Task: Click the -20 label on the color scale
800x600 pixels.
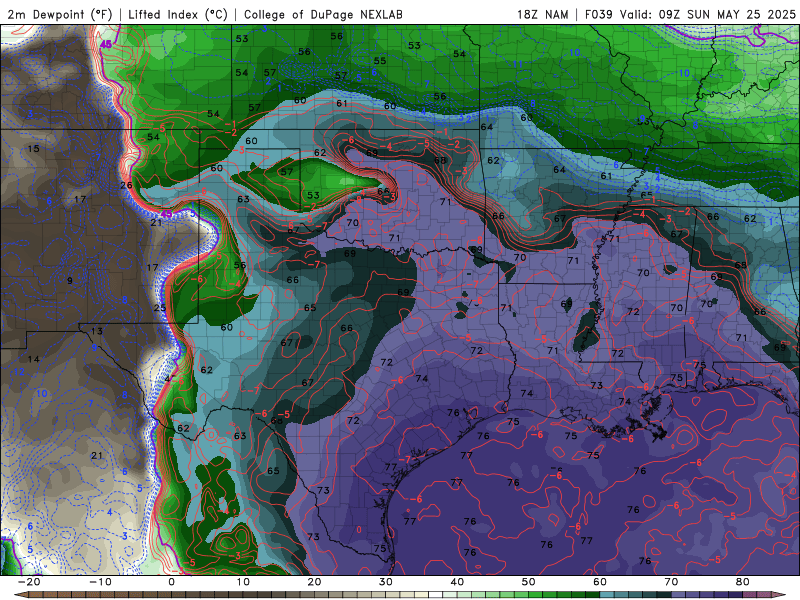Action: coord(29,582)
